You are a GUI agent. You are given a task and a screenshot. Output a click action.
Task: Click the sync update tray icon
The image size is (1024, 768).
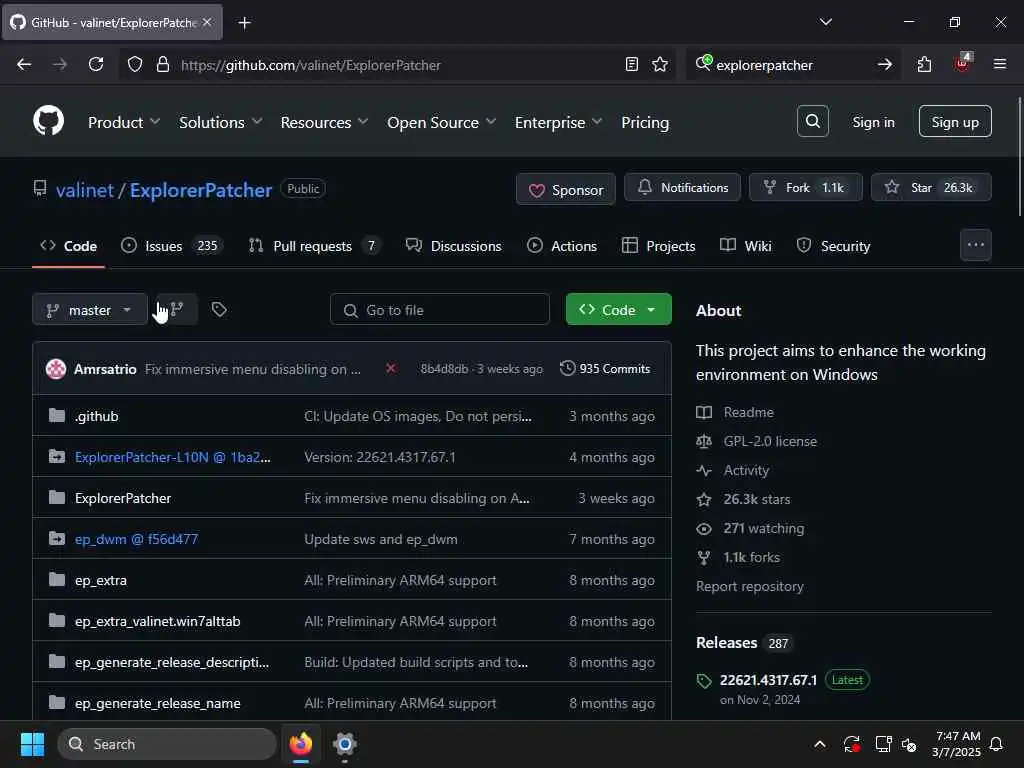[x=851, y=744]
